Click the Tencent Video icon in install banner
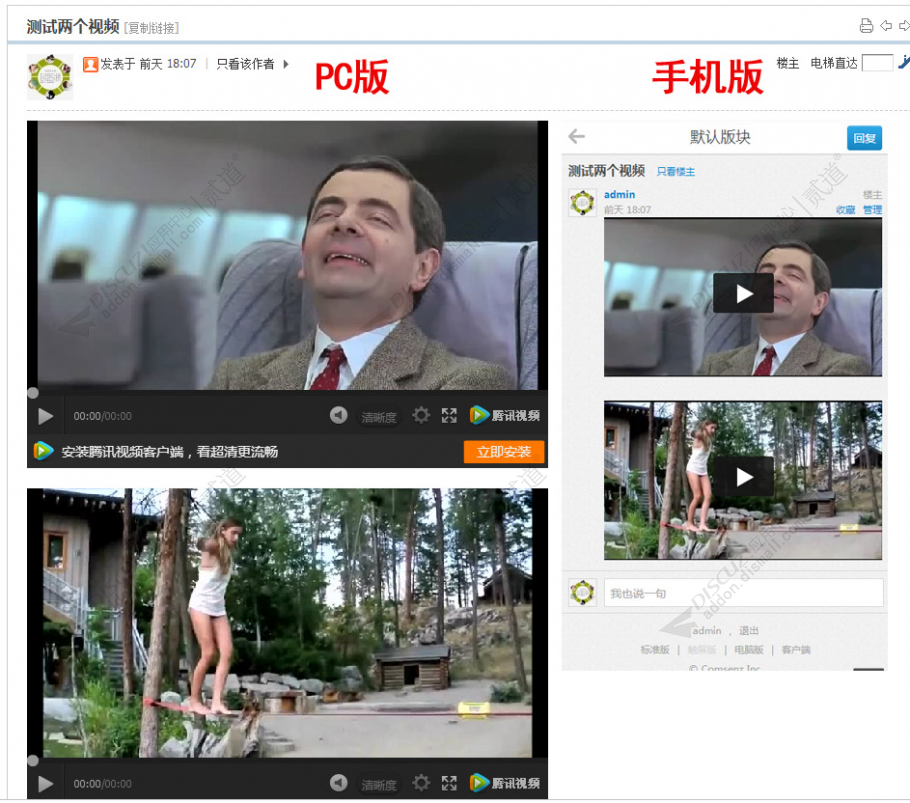910x803 pixels. coord(44,451)
